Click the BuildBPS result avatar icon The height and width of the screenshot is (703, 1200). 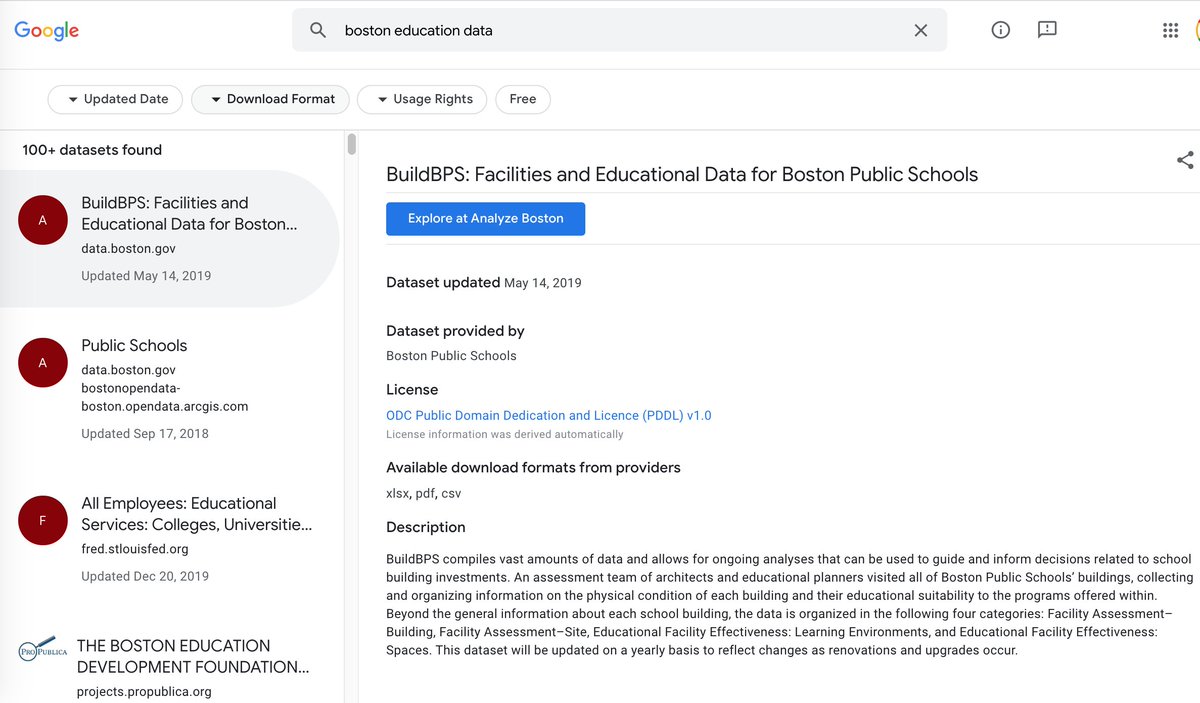coord(43,220)
